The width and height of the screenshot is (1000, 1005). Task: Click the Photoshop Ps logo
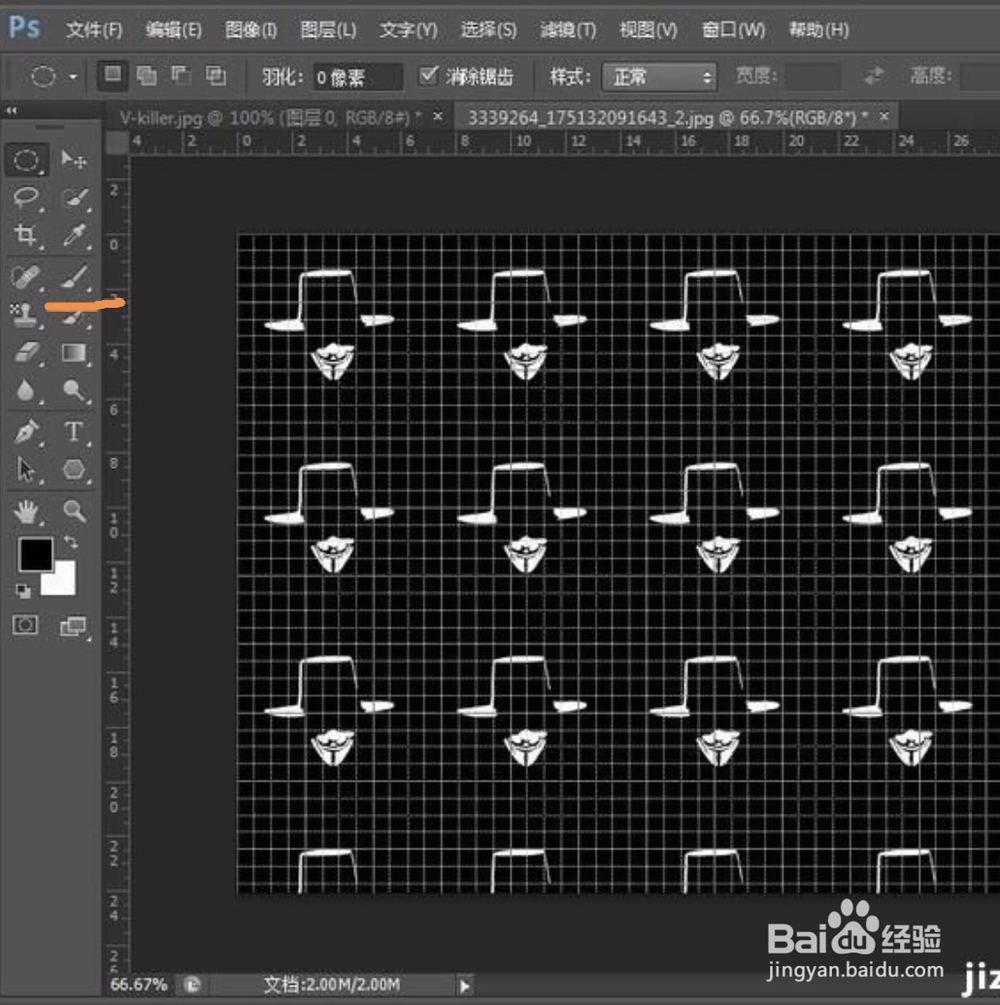[25, 28]
